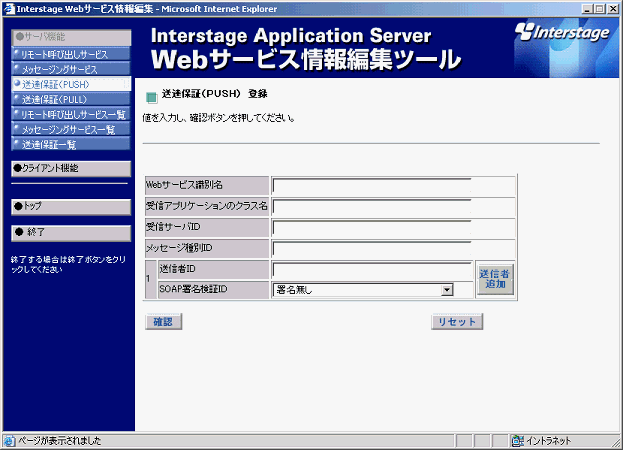Viewport: 623px width, 450px height.
Task: Click the SOAP署名検証ID label cell
Action: pyautogui.click(x=214, y=290)
